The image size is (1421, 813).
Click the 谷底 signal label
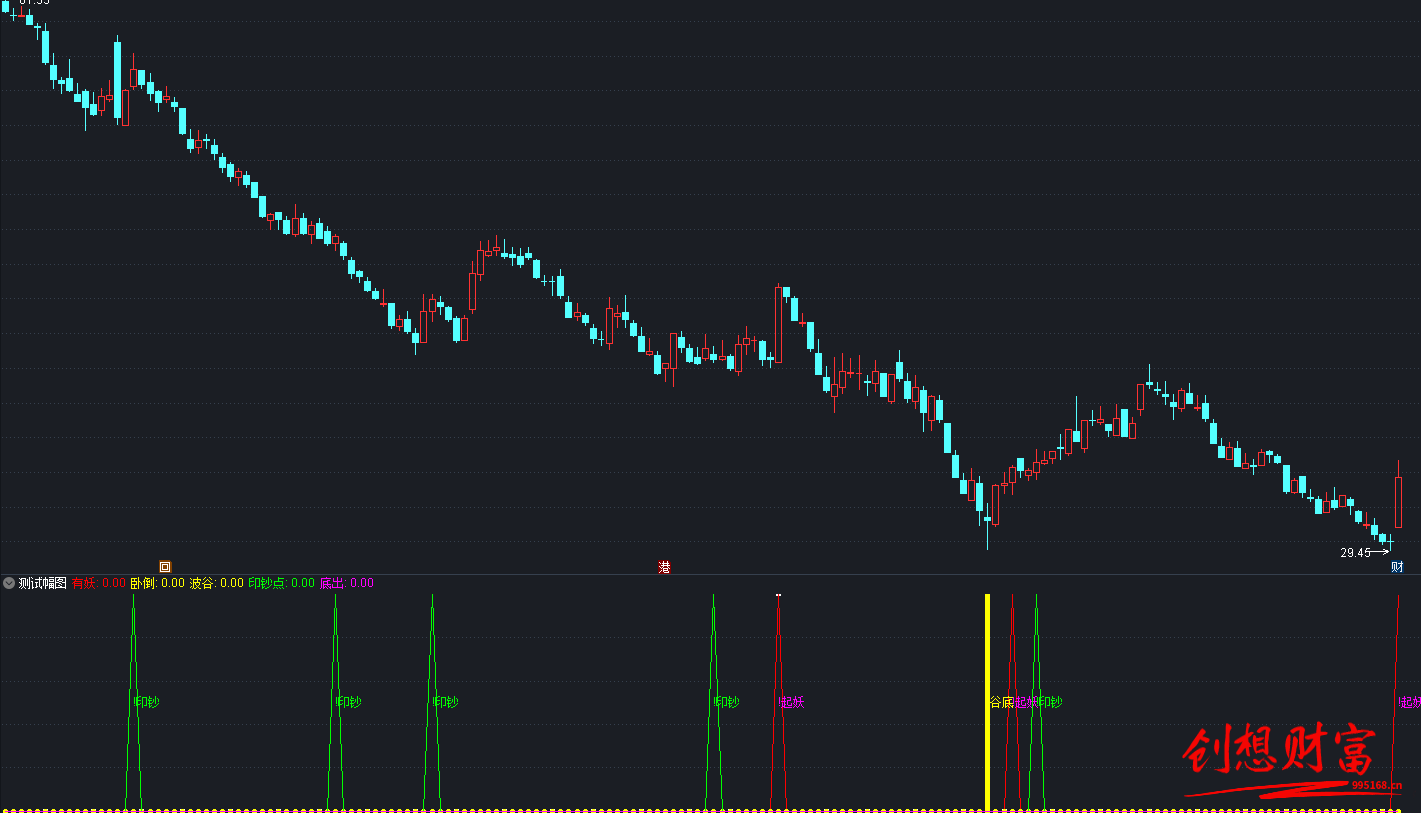pyautogui.click(x=1002, y=702)
